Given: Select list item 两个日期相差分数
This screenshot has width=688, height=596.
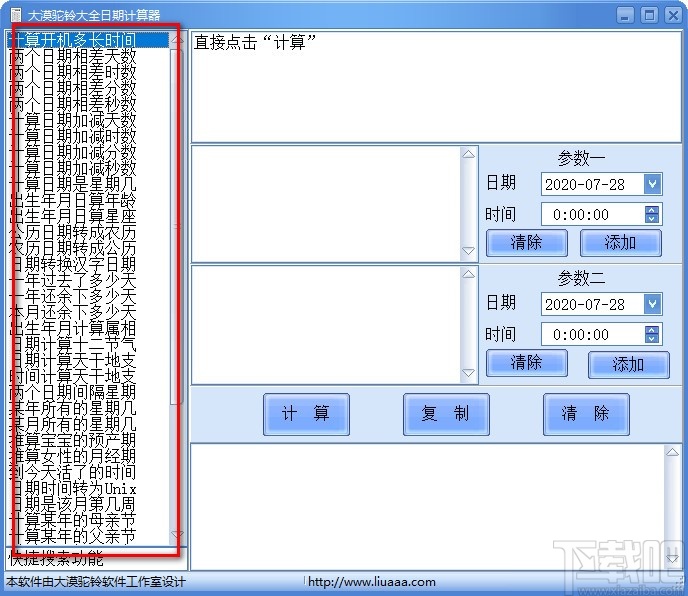Looking at the screenshot, I should [88, 88].
